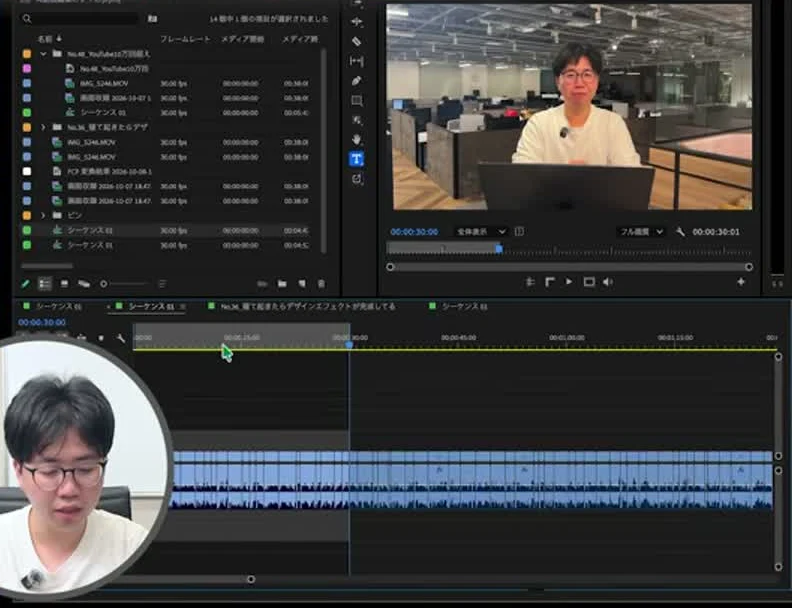Open sort icons menu in project panel footer
This screenshot has width=792, height=608.
point(162,284)
